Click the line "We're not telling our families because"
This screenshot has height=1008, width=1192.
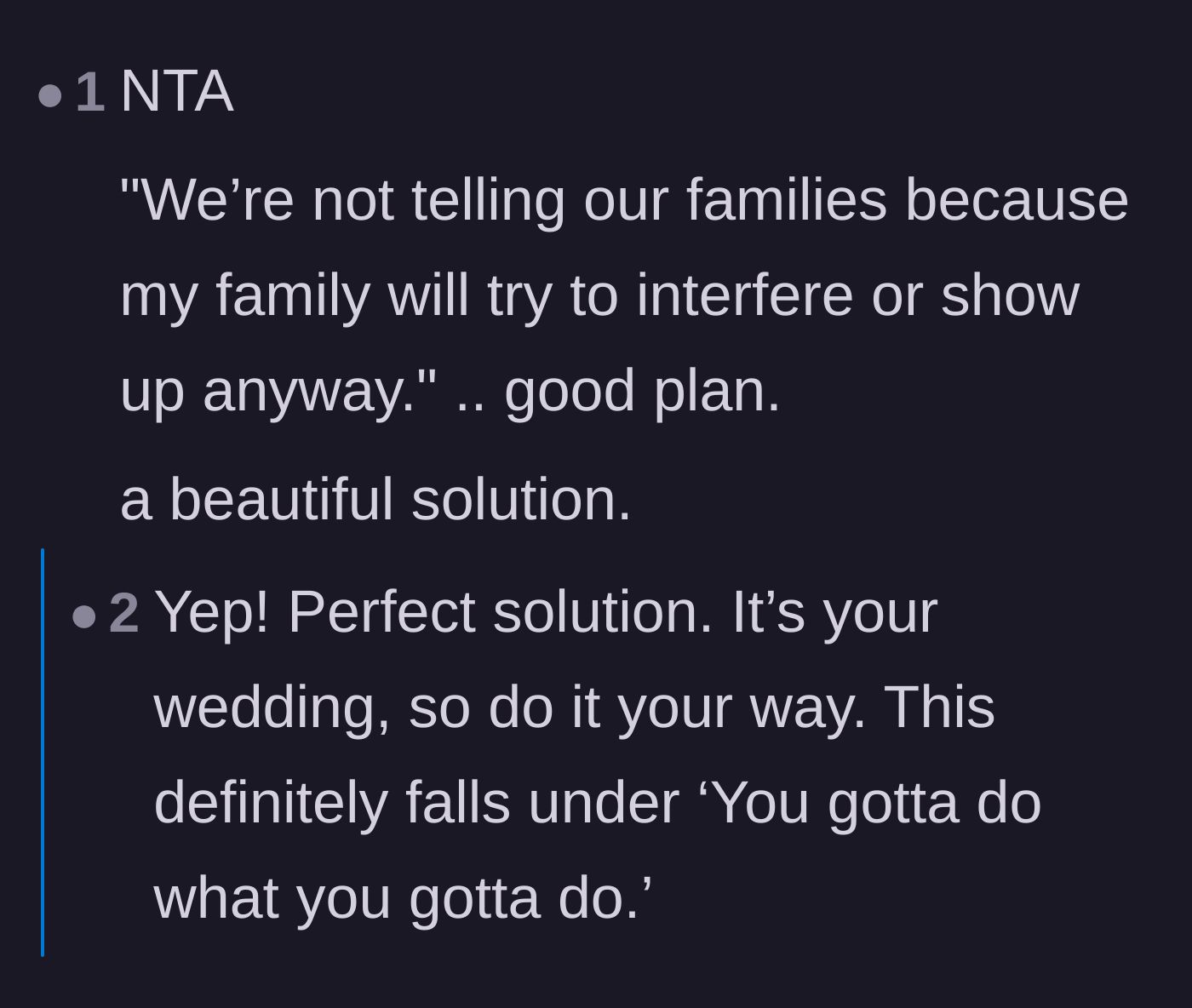625,201
